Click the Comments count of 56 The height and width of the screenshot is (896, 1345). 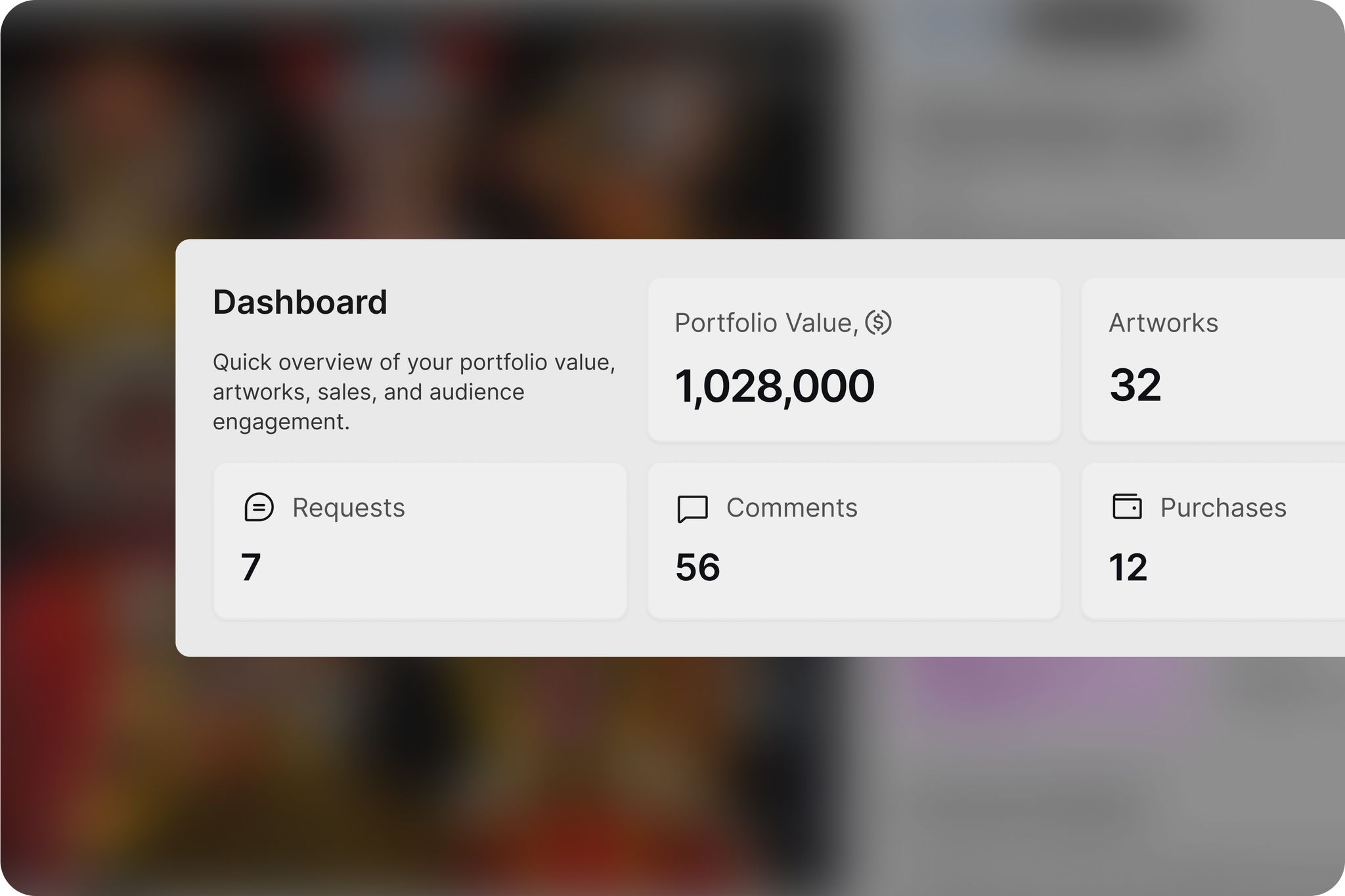(697, 567)
